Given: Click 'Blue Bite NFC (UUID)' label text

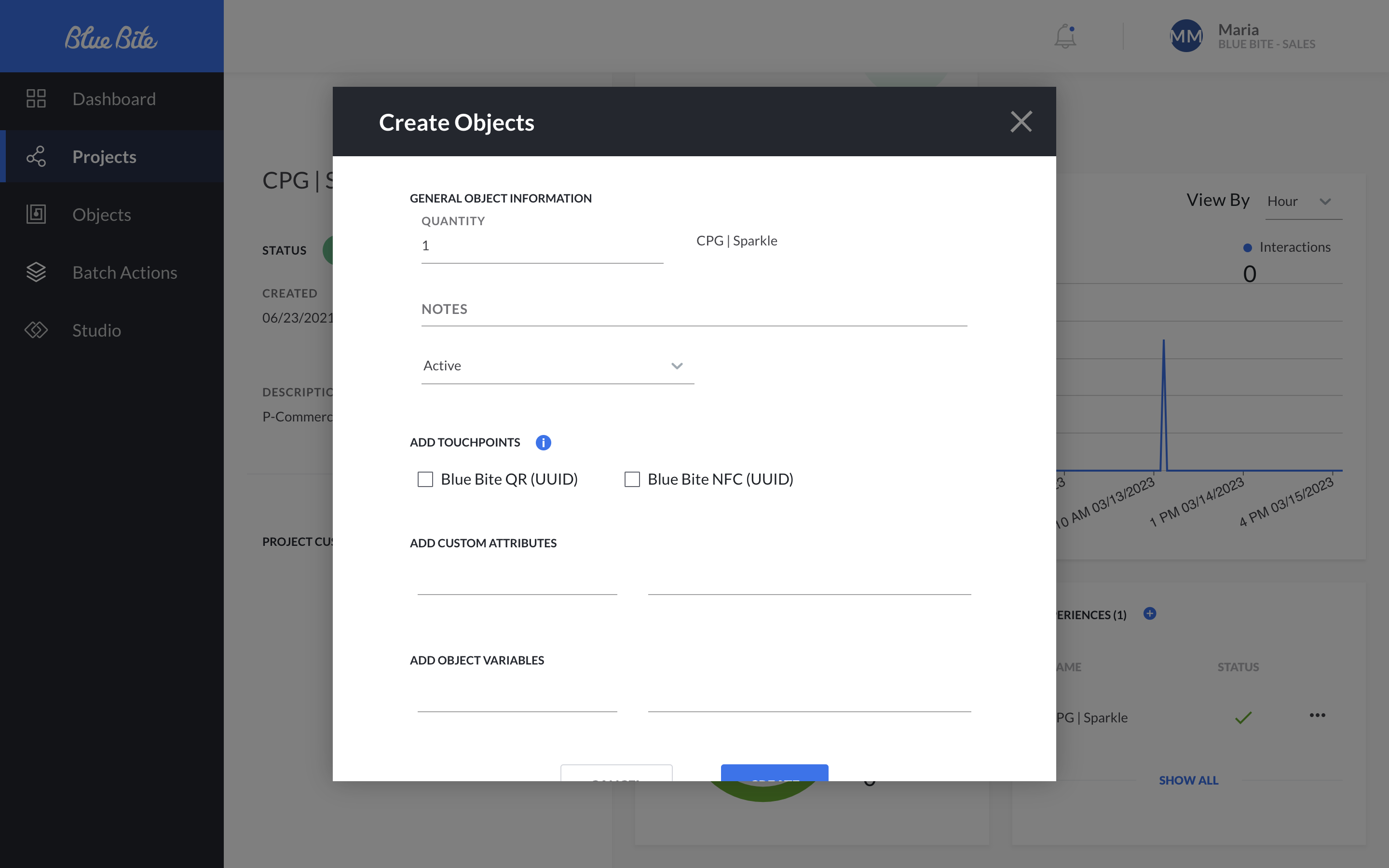Looking at the screenshot, I should [x=721, y=479].
